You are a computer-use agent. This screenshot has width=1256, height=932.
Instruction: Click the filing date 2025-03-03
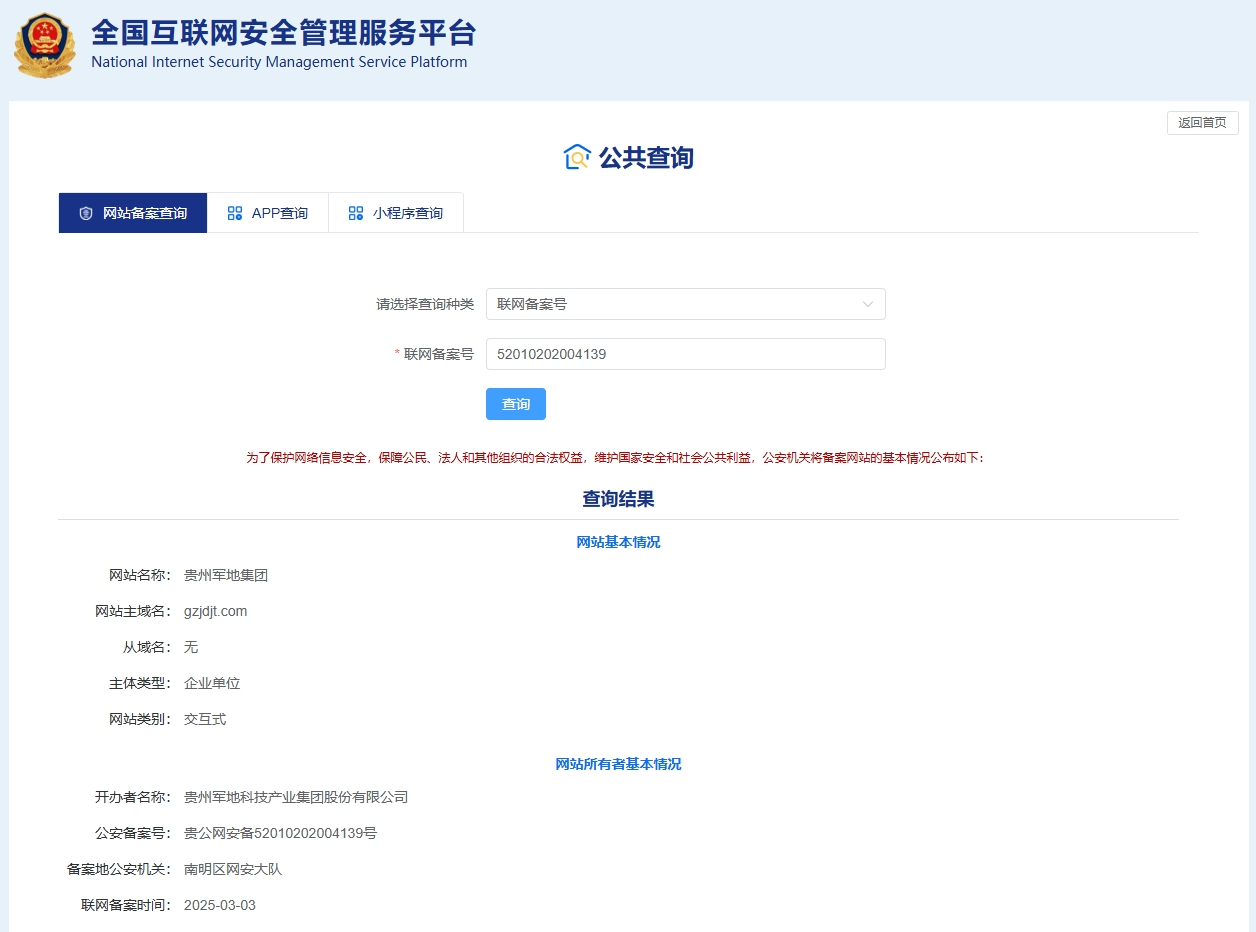pos(220,905)
